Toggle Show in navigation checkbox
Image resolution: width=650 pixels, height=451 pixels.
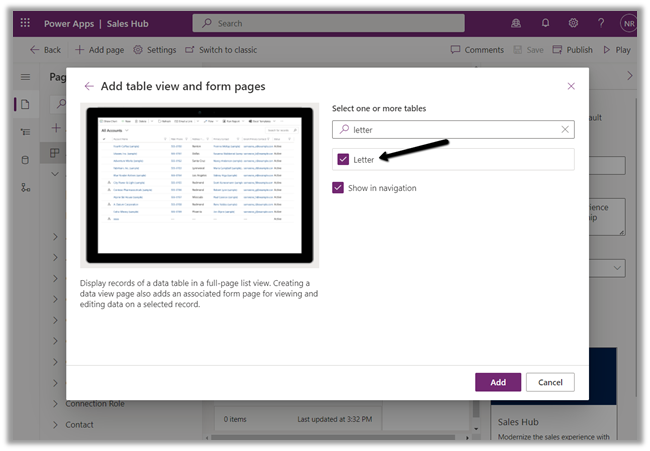point(339,188)
